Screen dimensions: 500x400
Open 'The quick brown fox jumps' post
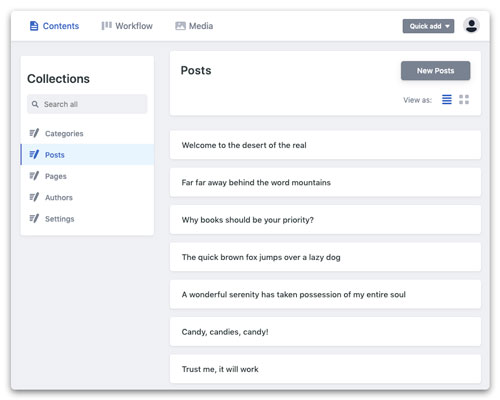pyautogui.click(x=325, y=257)
